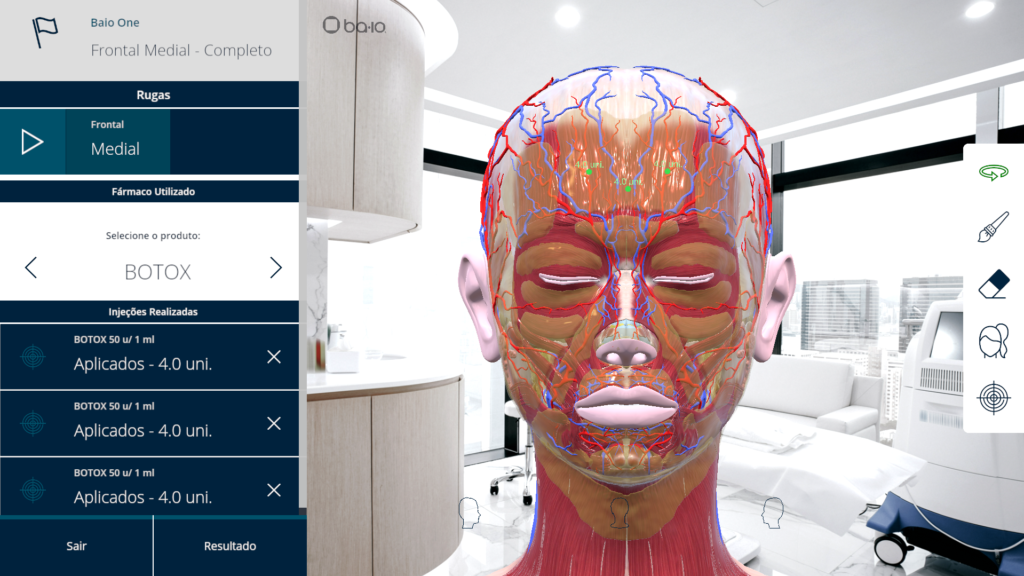The height and width of the screenshot is (576, 1024).
Task: Click the Sair button
Action: tap(76, 546)
